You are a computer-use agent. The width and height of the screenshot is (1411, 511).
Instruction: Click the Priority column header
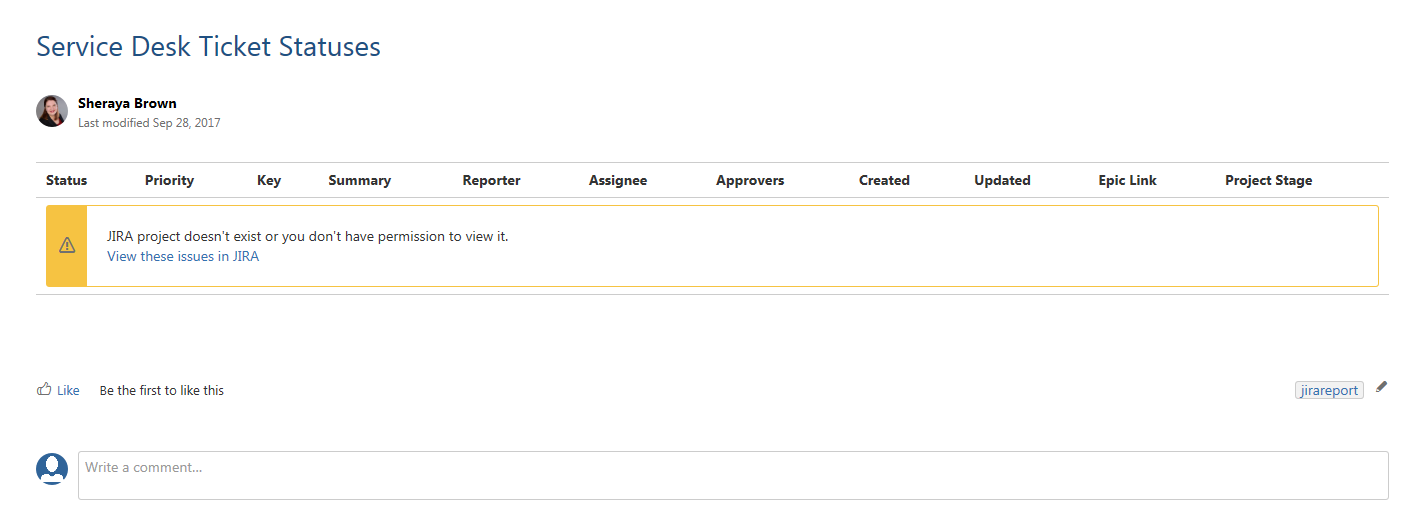169,180
